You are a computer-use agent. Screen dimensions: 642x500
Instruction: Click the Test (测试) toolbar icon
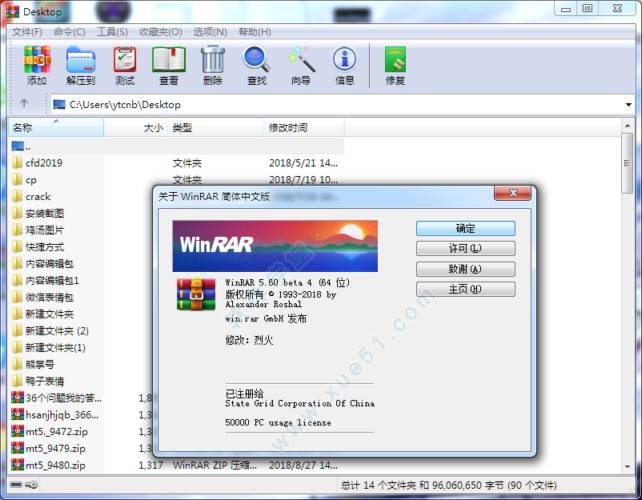click(125, 66)
